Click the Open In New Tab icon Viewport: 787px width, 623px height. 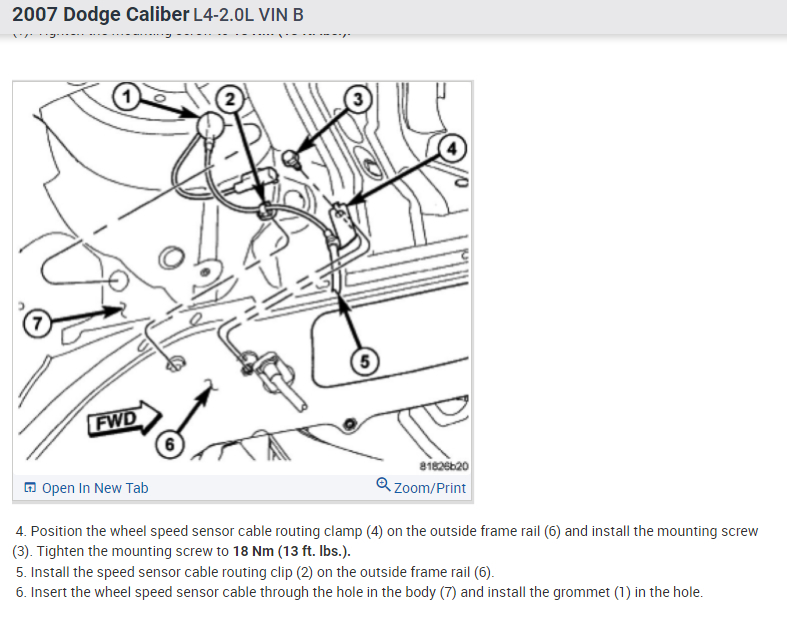click(x=30, y=487)
